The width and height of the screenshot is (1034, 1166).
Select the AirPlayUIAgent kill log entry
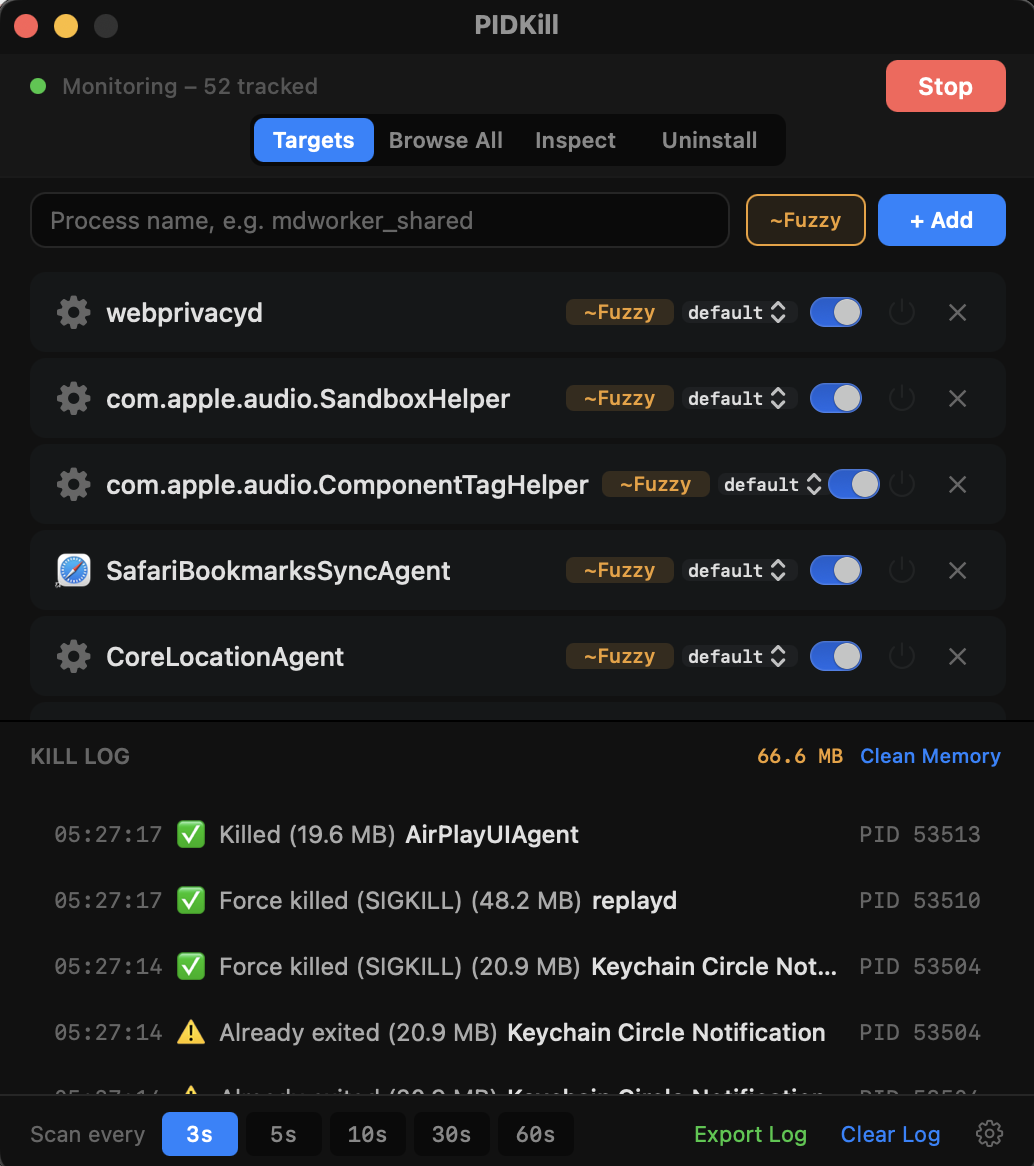(x=518, y=834)
